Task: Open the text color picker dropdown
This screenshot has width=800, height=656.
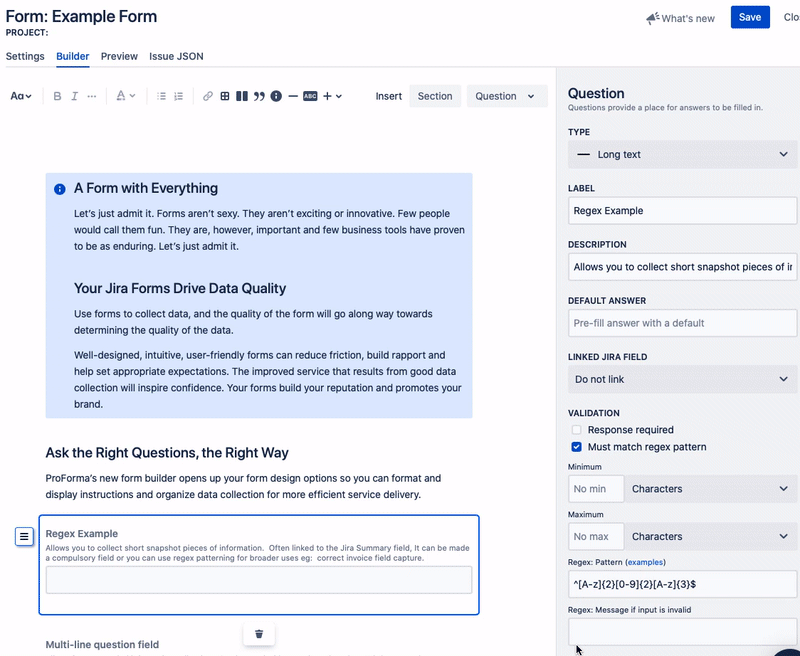Action: click(124, 96)
